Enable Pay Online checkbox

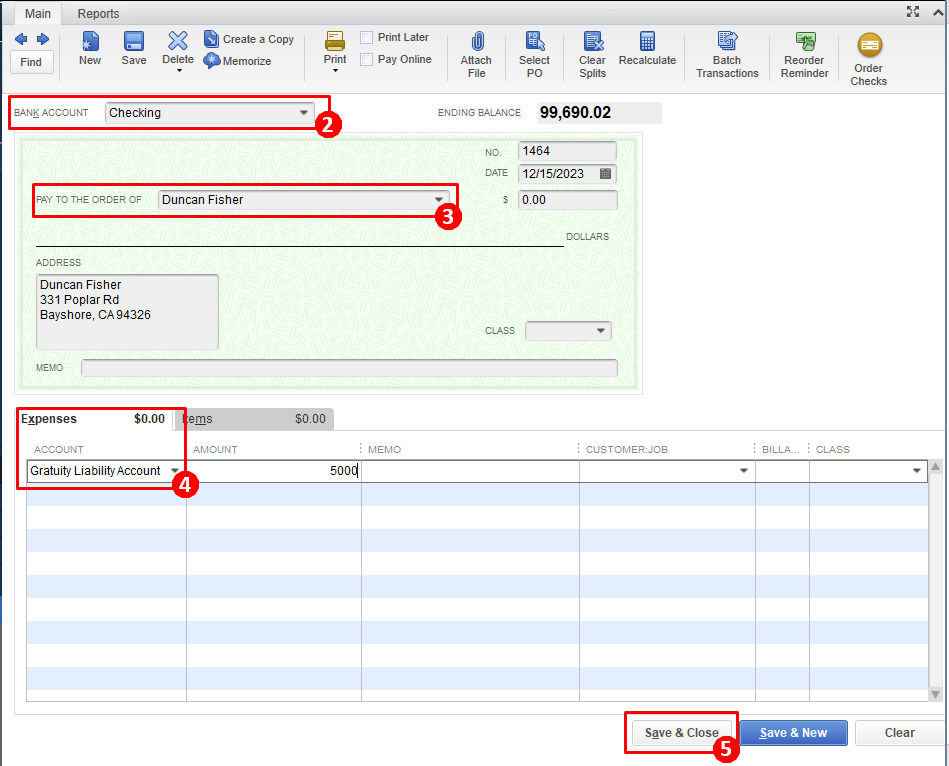coord(366,59)
